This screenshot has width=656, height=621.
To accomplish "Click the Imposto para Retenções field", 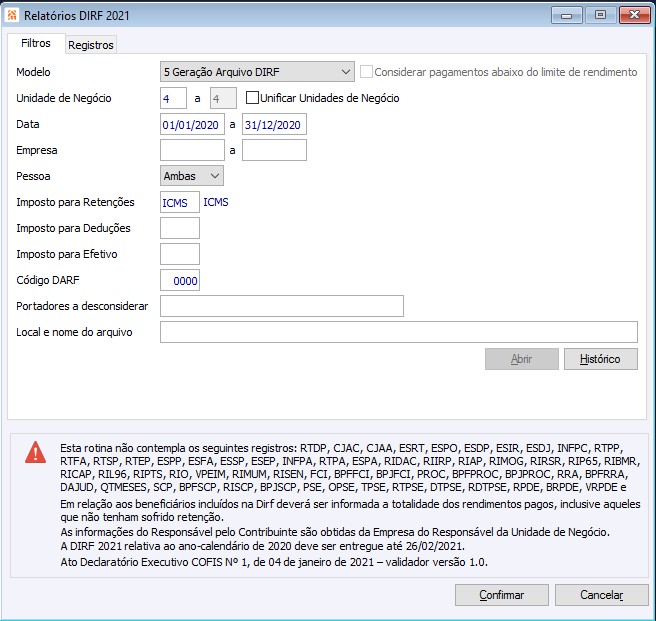I will point(179,202).
